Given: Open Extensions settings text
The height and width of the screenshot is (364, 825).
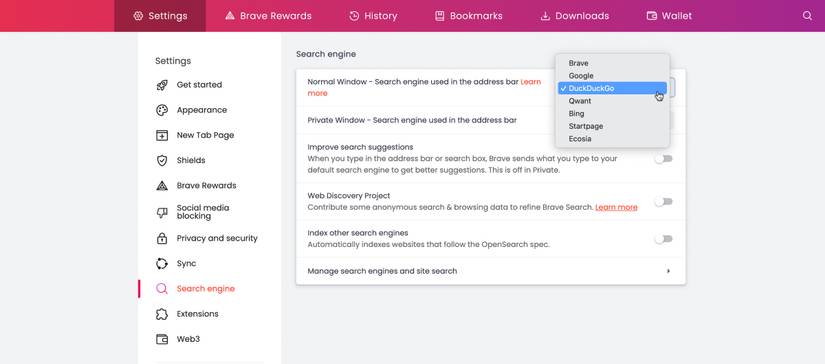Looking at the screenshot, I should pos(197,314).
